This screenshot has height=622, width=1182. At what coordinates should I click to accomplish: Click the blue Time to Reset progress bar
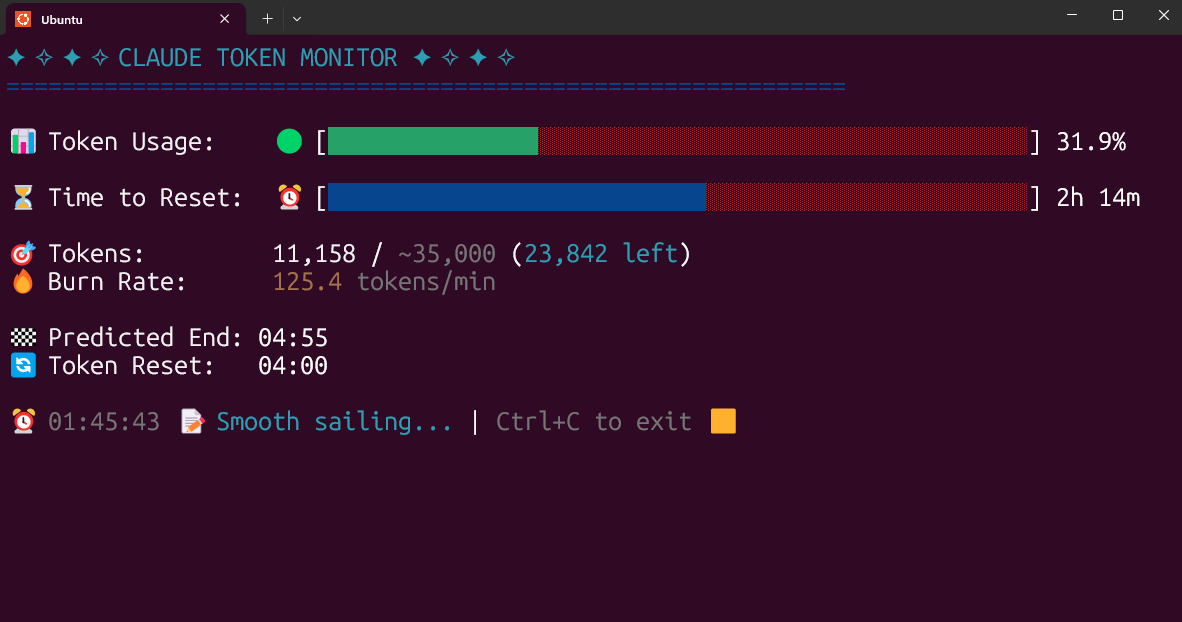[516, 198]
